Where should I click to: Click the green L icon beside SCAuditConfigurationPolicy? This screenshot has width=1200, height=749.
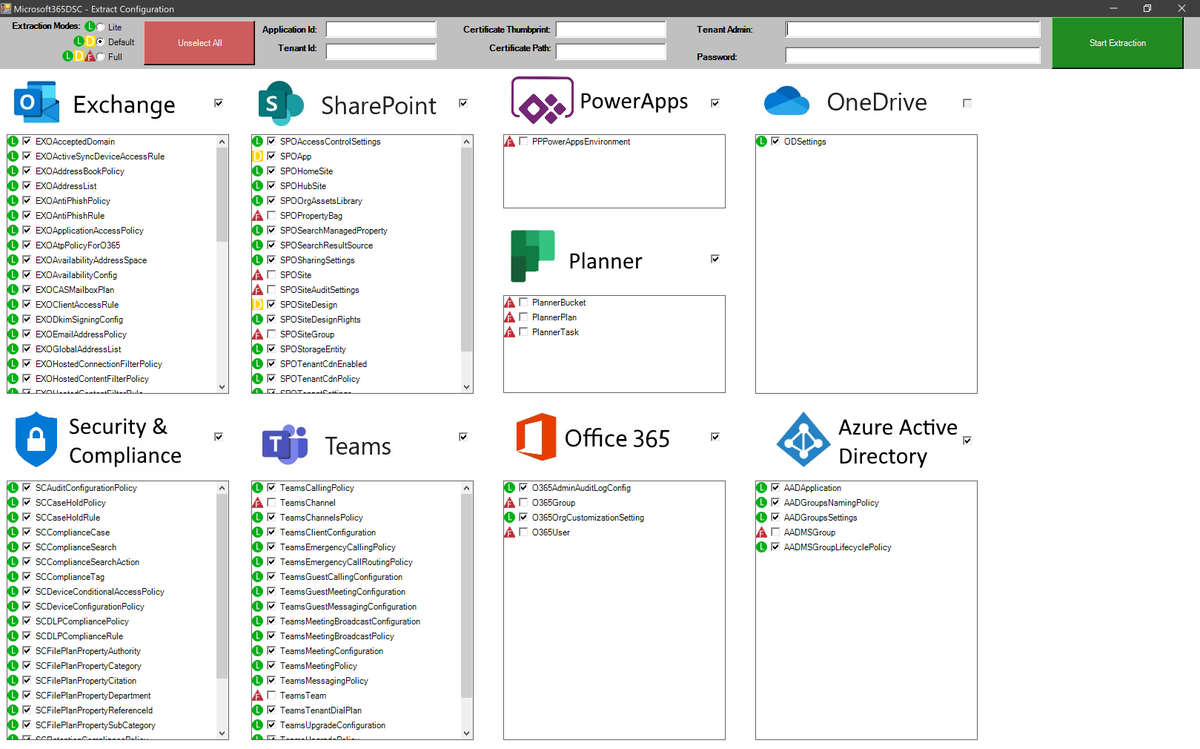pyautogui.click(x=13, y=488)
